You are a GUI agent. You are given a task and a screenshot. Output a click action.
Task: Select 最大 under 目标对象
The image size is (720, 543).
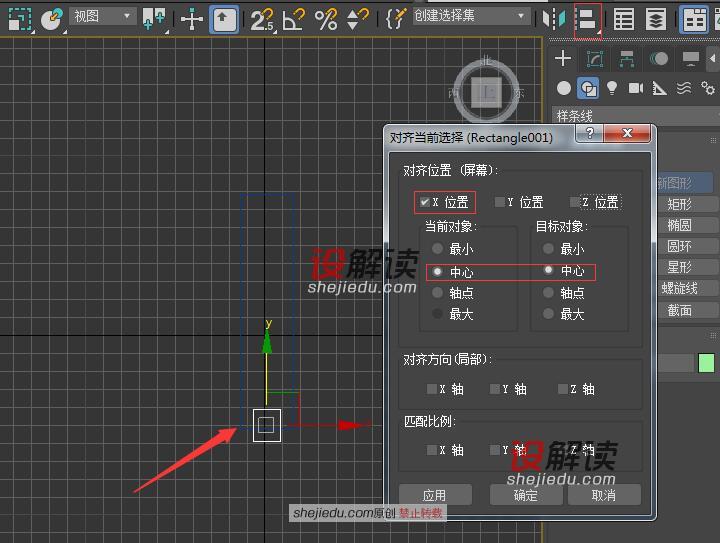click(548, 314)
